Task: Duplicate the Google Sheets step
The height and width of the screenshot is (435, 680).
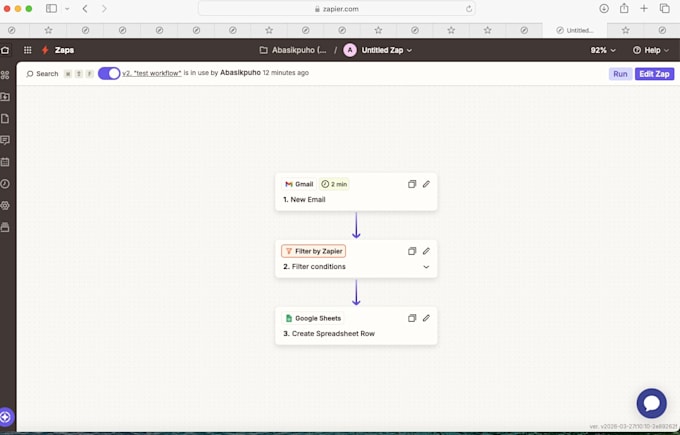Action: [412, 318]
